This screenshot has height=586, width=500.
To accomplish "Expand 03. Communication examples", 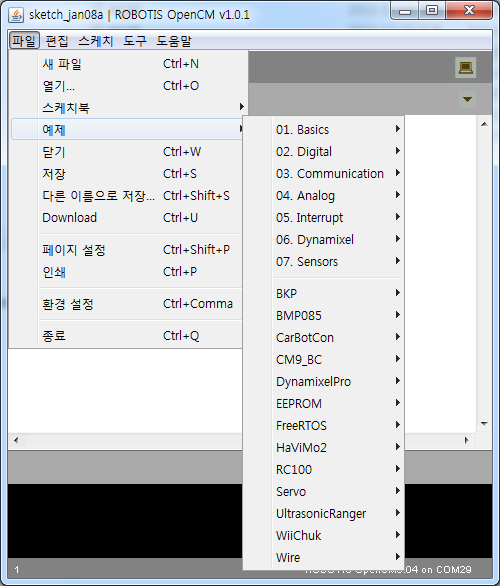I will [324, 174].
